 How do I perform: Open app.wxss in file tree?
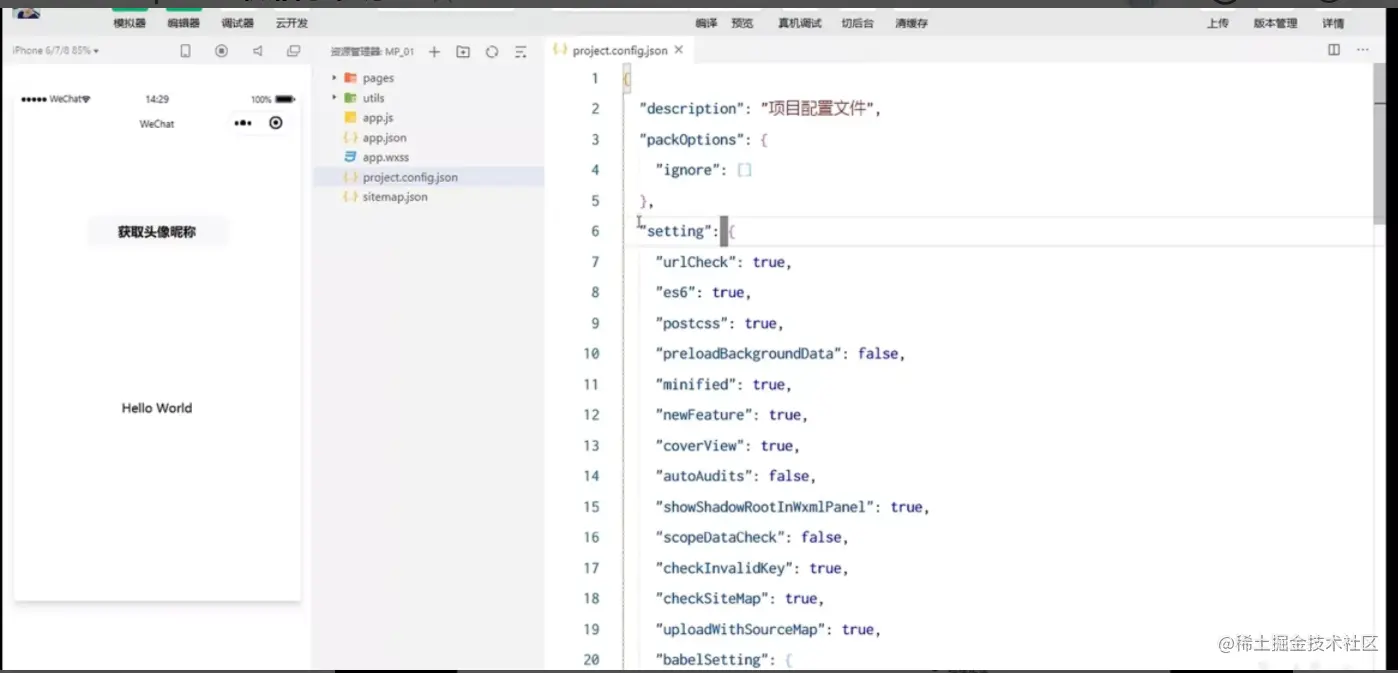pos(385,157)
